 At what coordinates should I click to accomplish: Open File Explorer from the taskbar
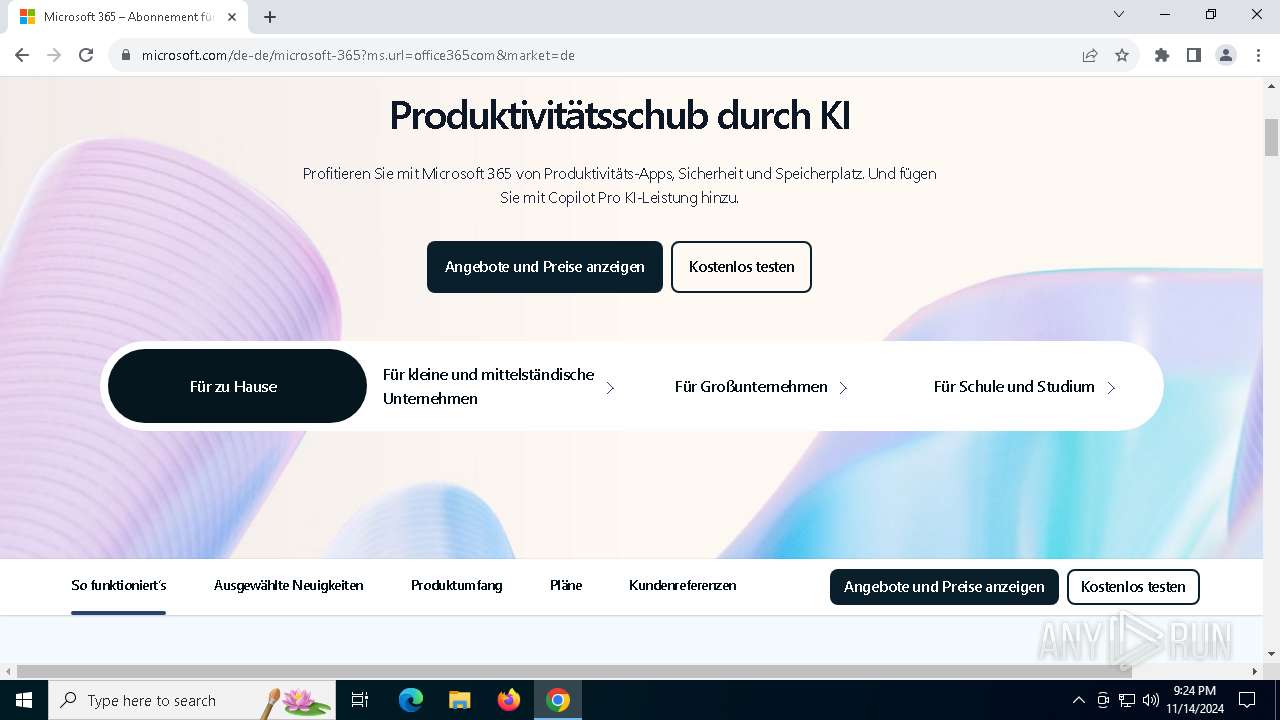[x=460, y=700]
